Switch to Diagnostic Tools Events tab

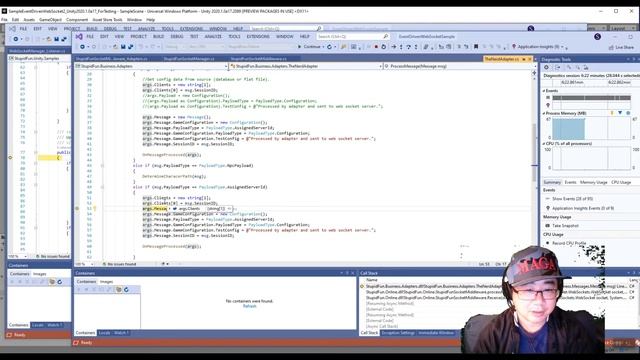[x=570, y=182]
